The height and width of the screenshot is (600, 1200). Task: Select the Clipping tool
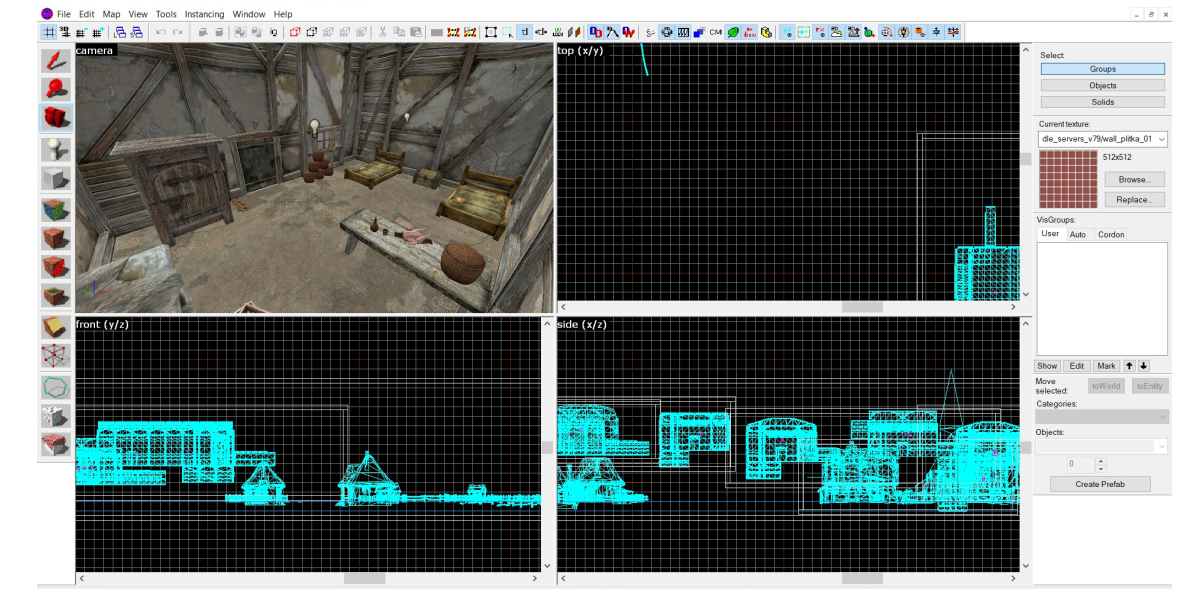click(x=54, y=327)
